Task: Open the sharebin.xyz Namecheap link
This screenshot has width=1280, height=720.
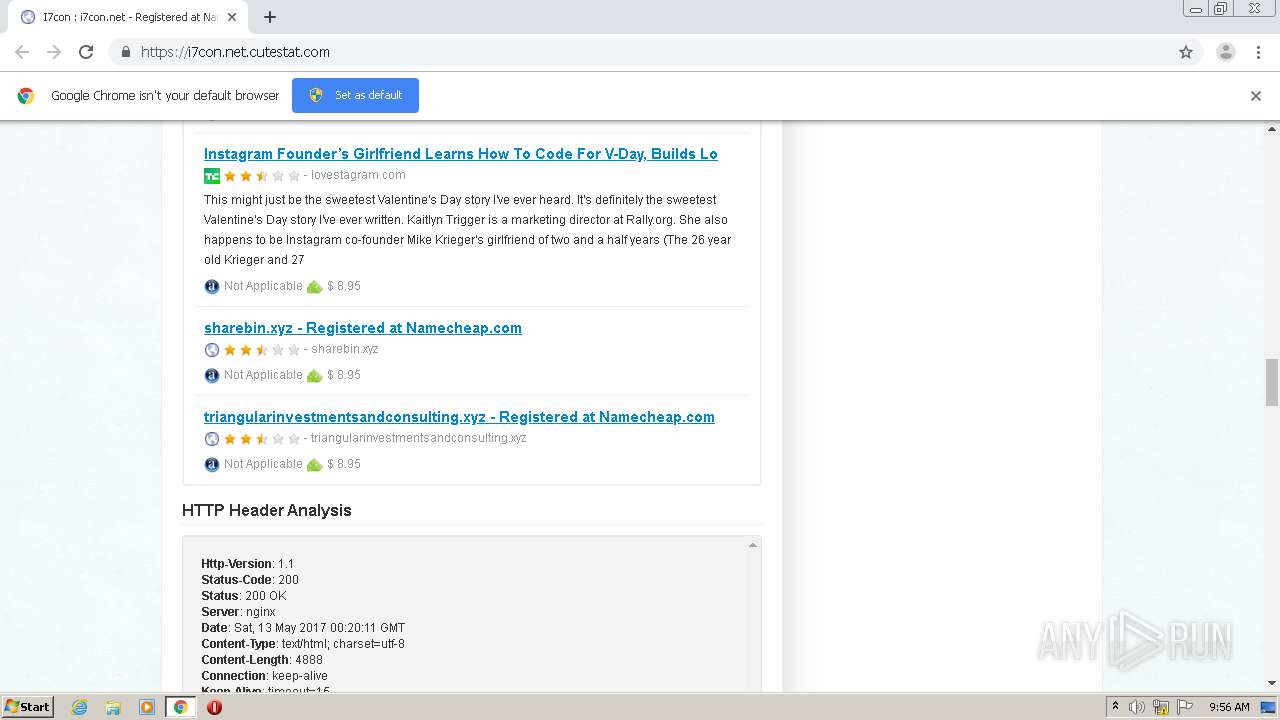Action: [x=363, y=328]
